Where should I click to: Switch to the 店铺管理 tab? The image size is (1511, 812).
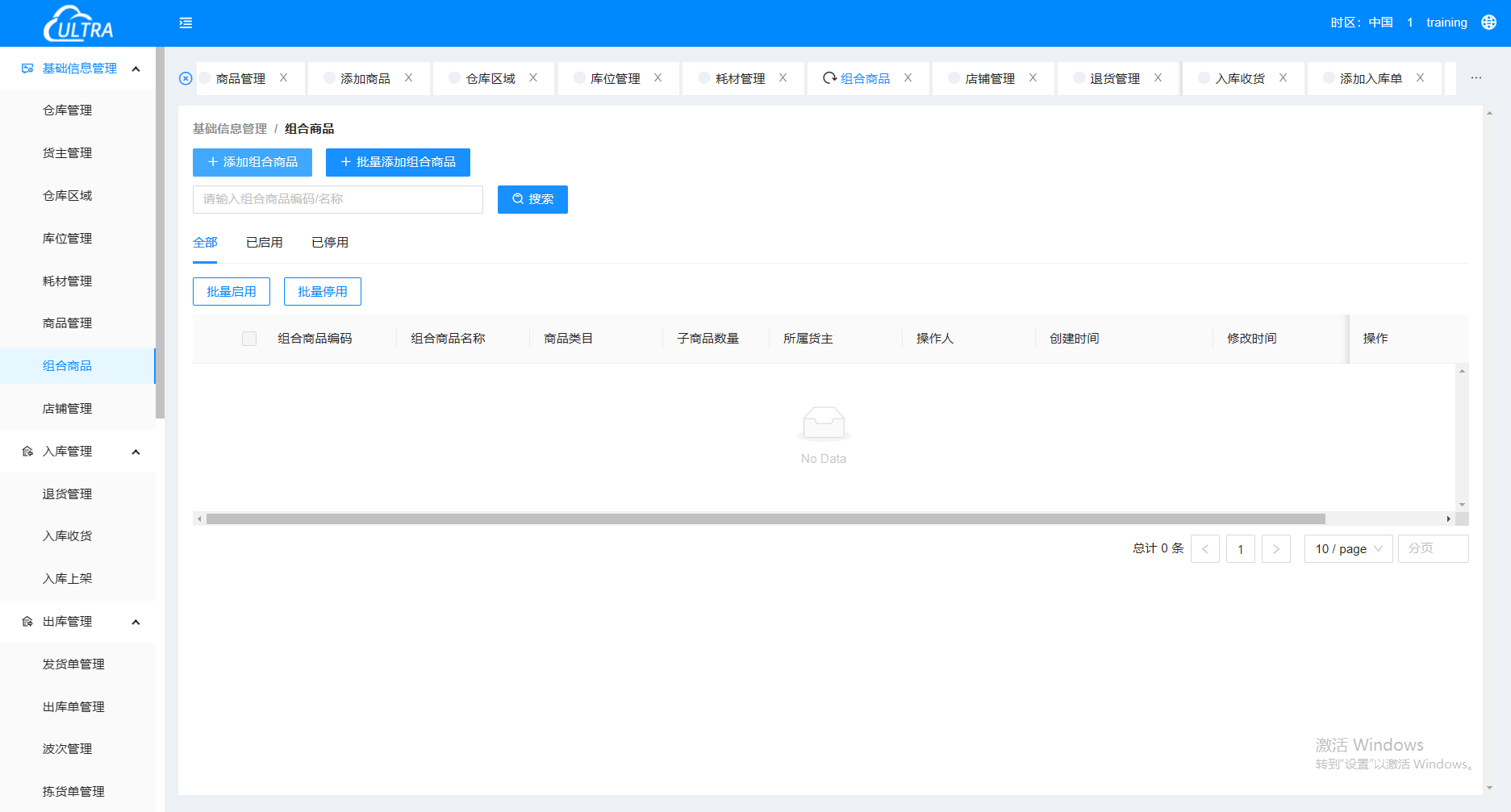point(990,78)
